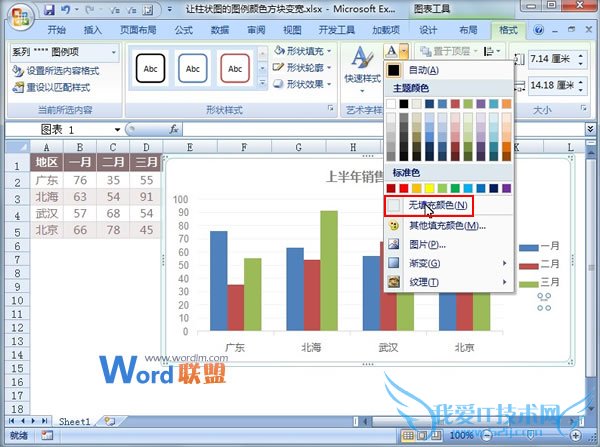Choose 自动(A) automatic color

click(448, 70)
